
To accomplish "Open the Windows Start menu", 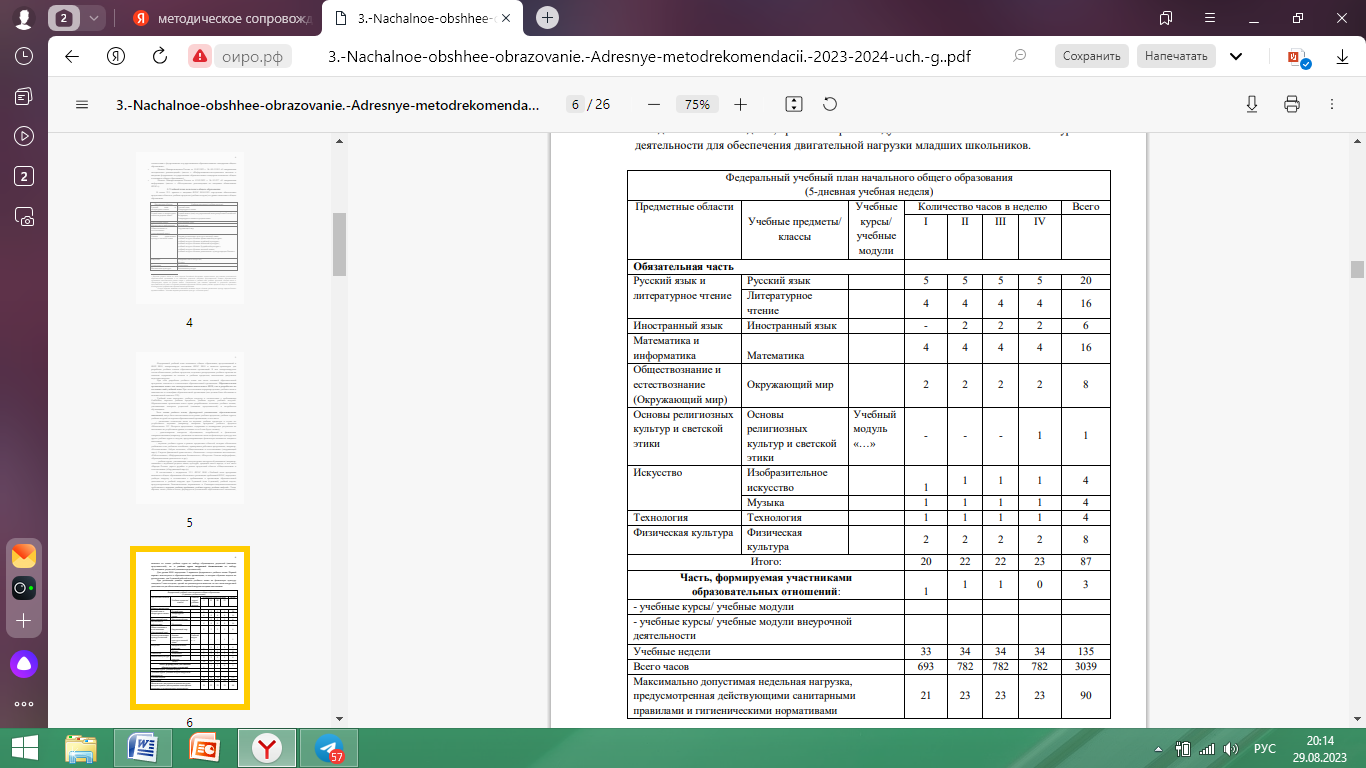I will coord(24,748).
